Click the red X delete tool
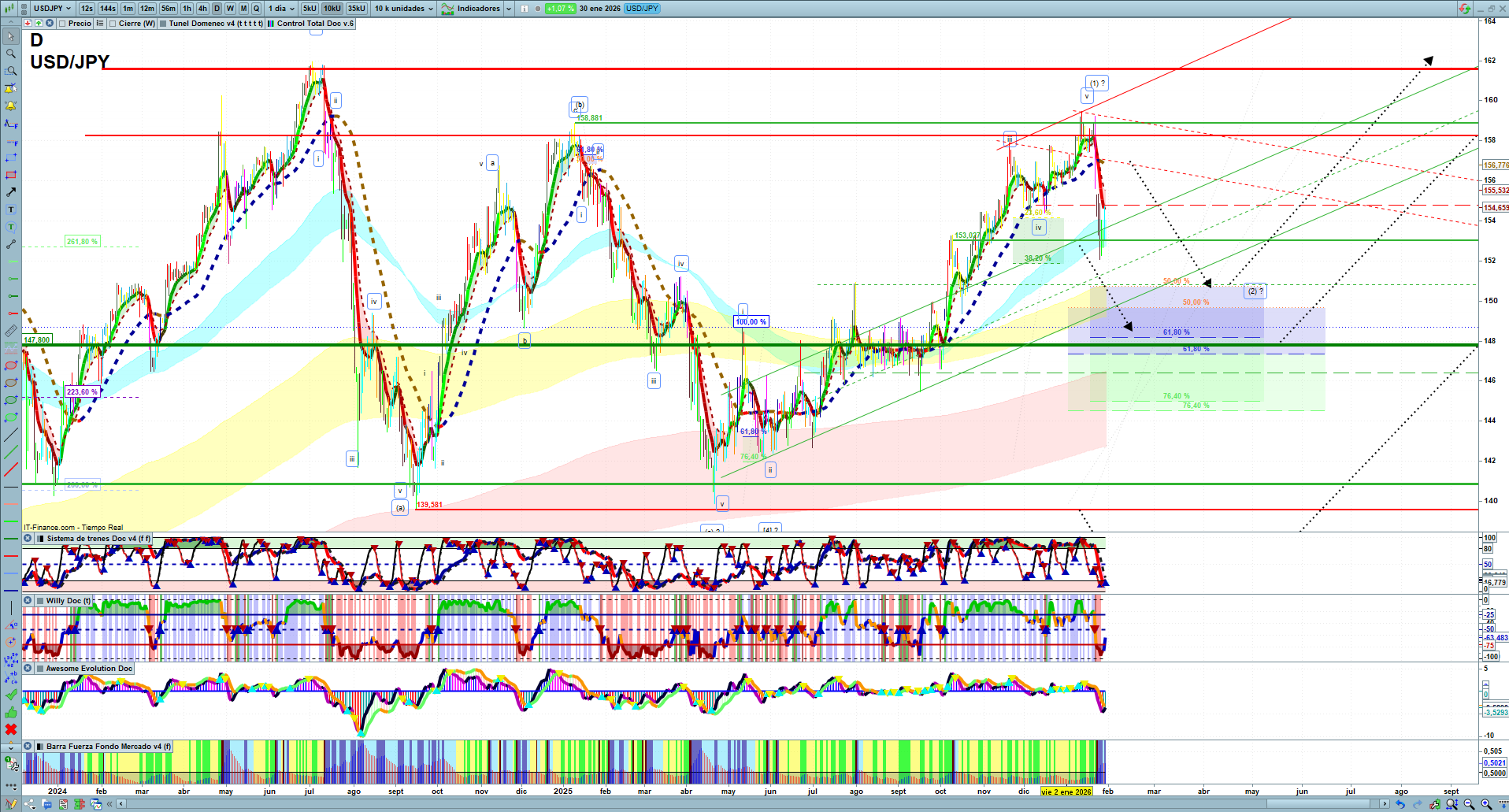The image size is (1509, 812). pos(11,729)
